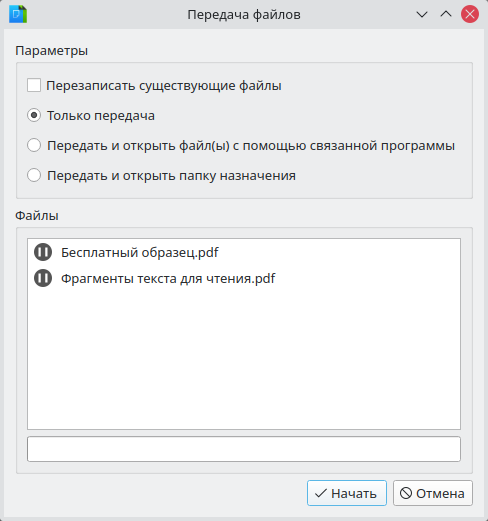
Task: Close the Передача файлов dialog
Action: (x=470, y=14)
